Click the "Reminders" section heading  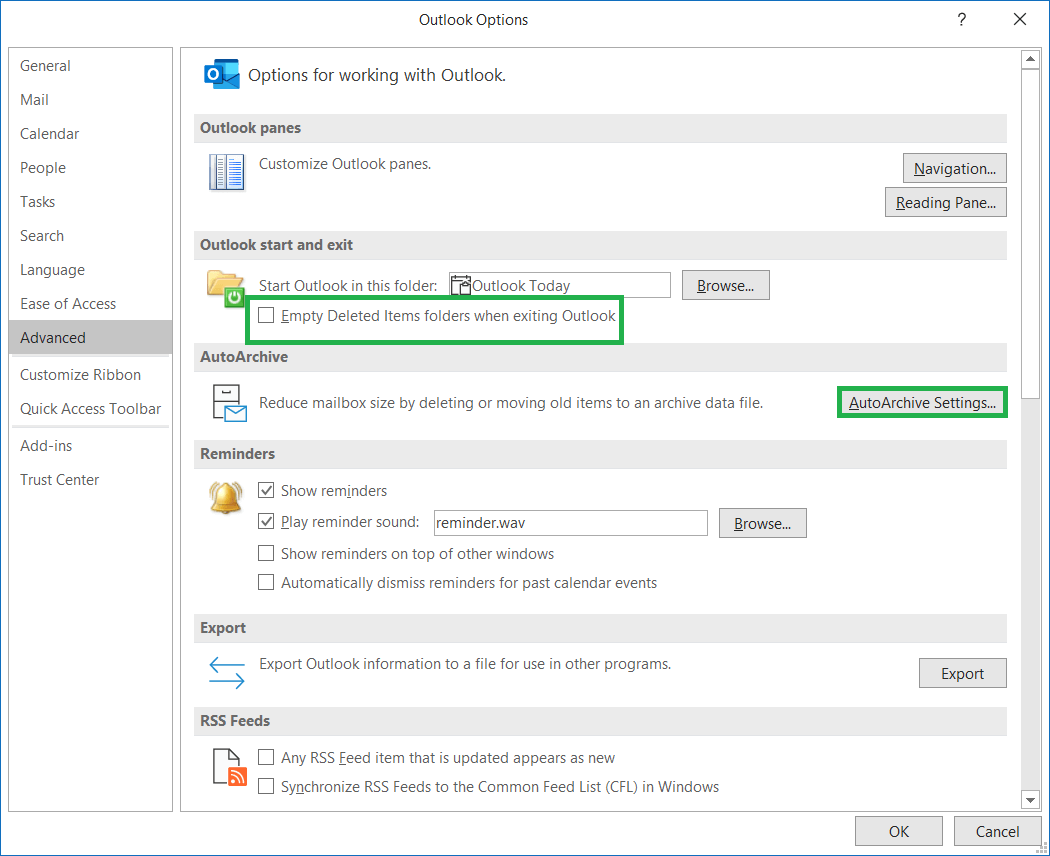pos(237,454)
